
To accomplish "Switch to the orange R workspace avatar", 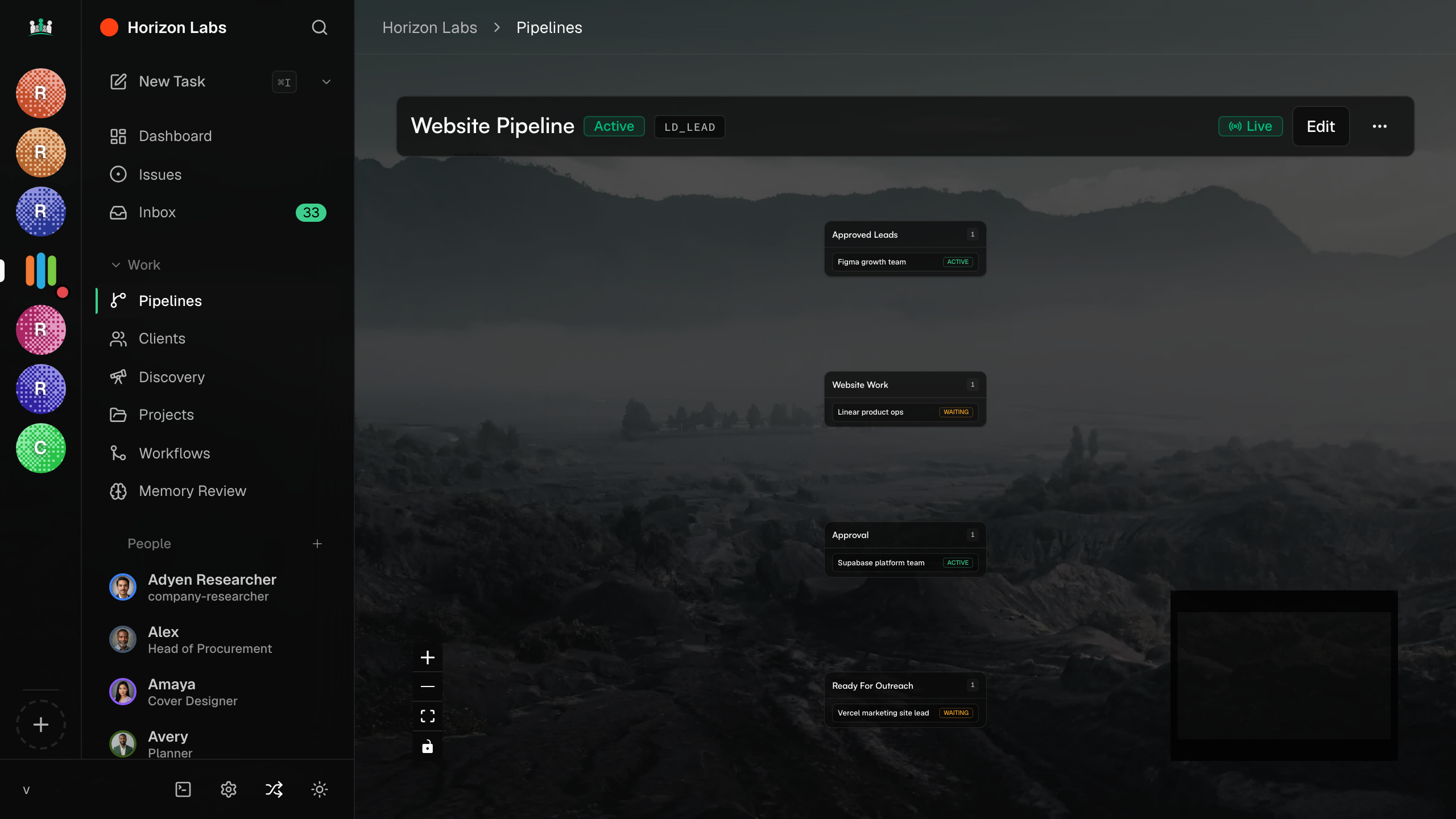I will (41, 152).
